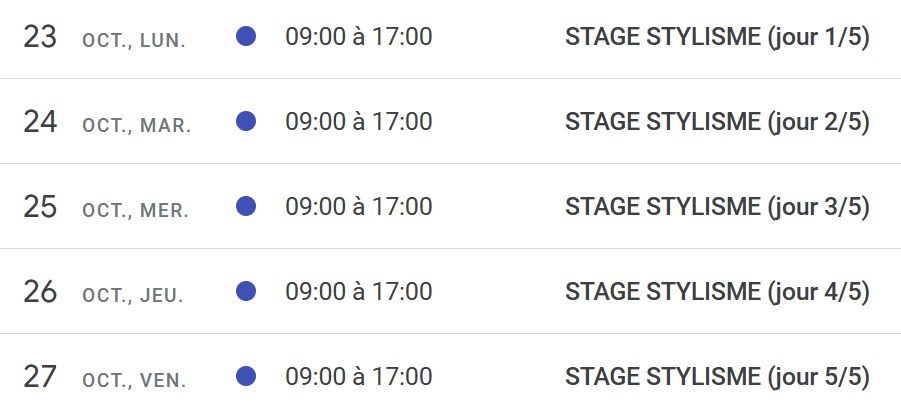Image resolution: width=901 pixels, height=411 pixels.
Task: Click the OCT., LUN. day label
Action: (134, 41)
